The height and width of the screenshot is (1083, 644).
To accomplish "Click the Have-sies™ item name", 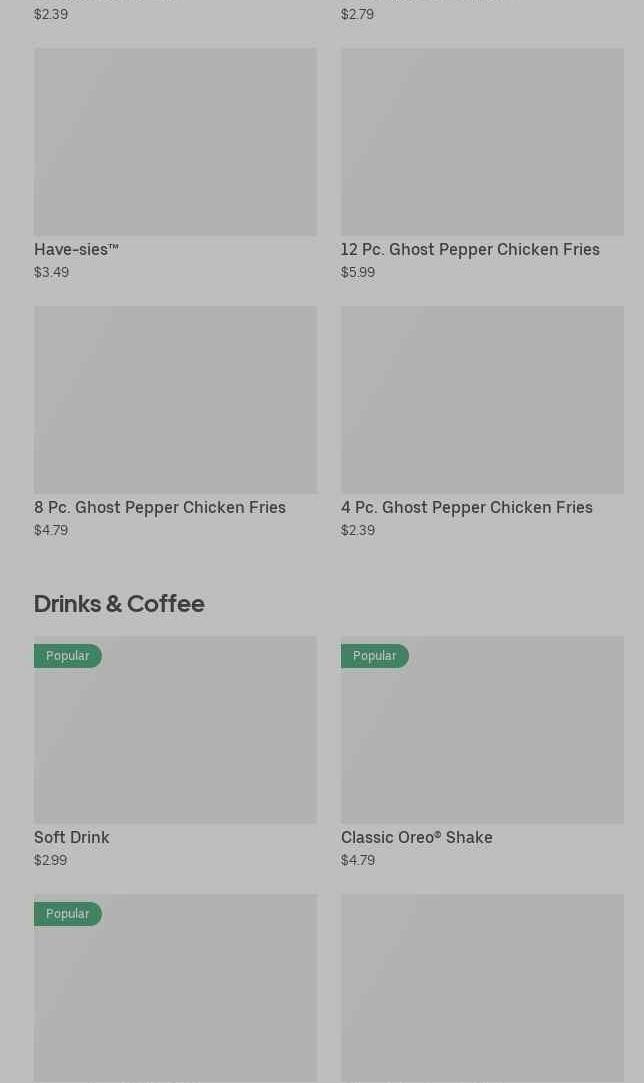I will (x=76, y=249).
